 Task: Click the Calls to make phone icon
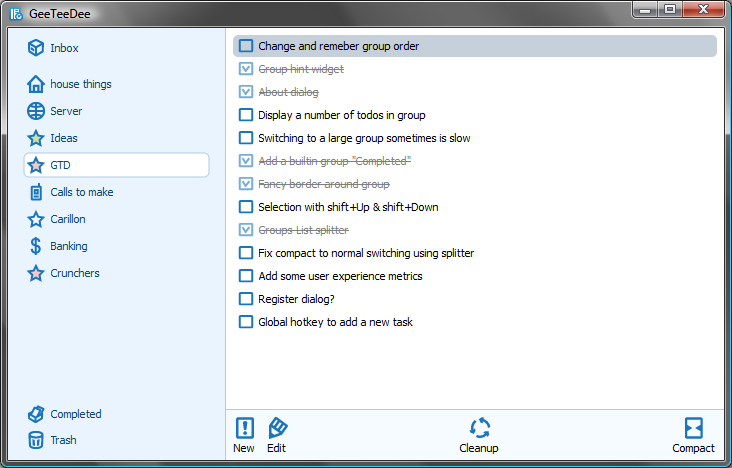click(36, 192)
